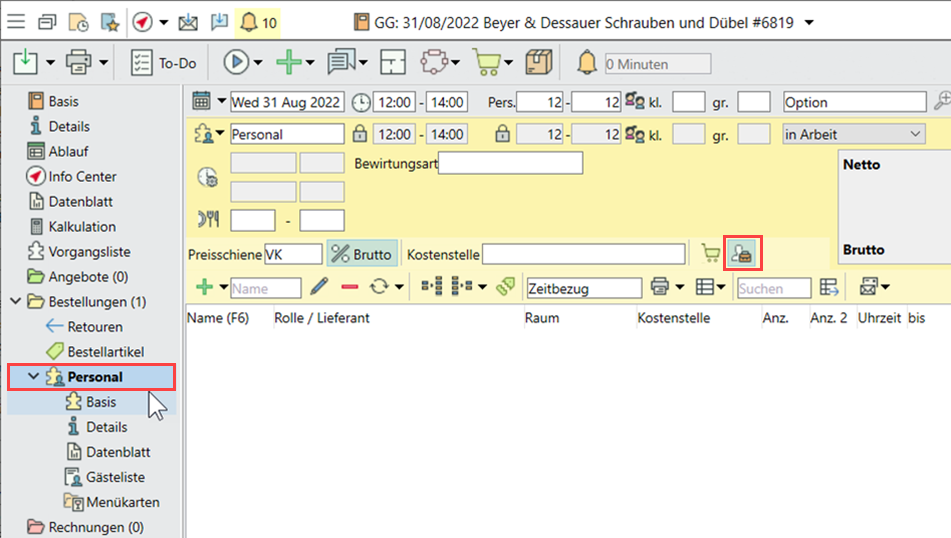Open the To-Do list button
Image resolution: width=951 pixels, height=538 pixels.
click(x=164, y=63)
